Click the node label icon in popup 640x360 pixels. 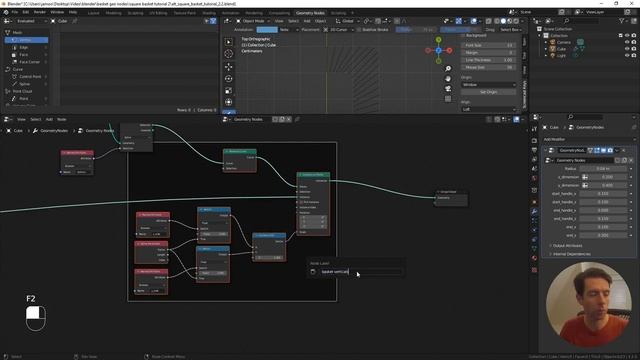pos(313,272)
